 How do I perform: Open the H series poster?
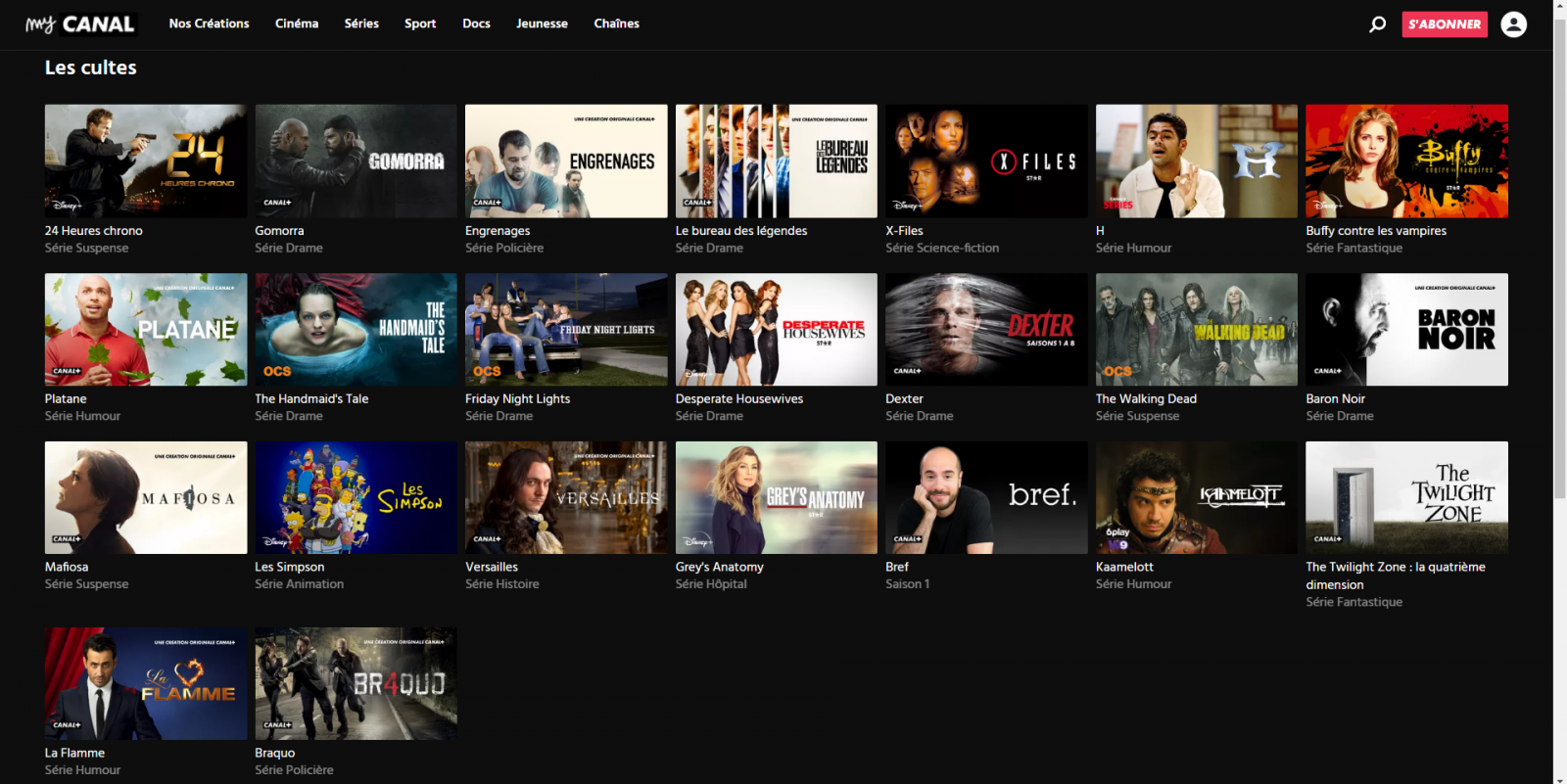tap(1196, 161)
